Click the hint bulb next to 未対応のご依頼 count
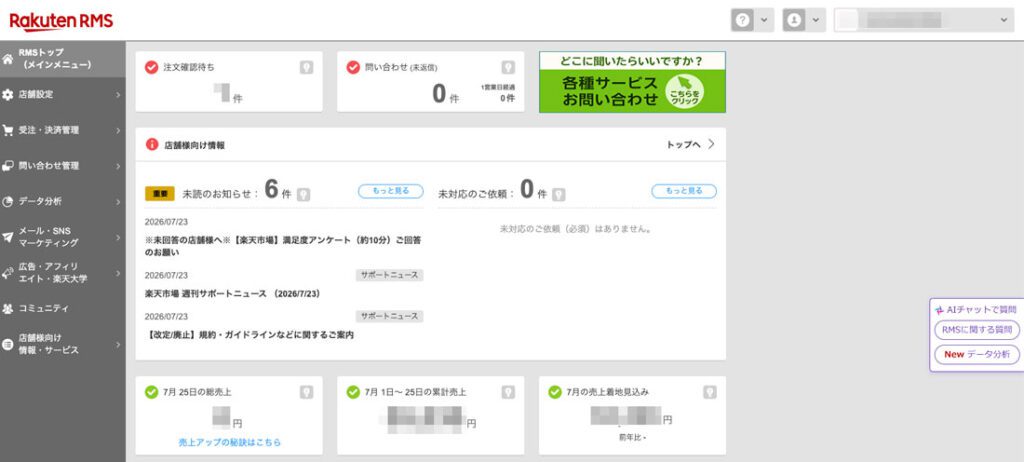This screenshot has width=1024, height=462. pos(558,195)
